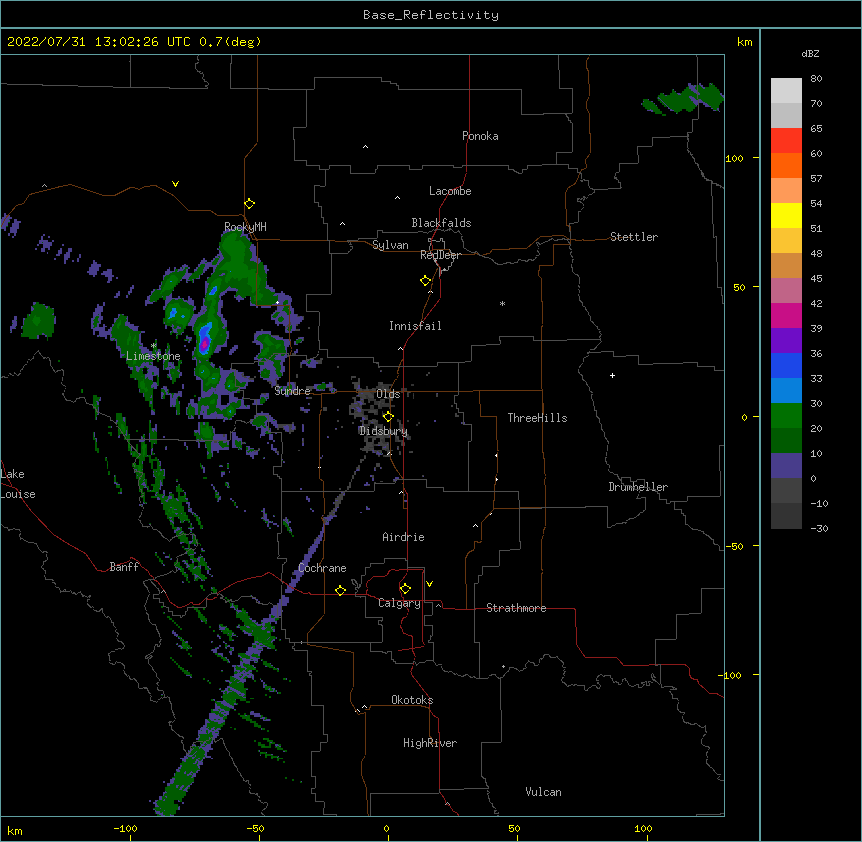
Task: Click the yellow V marker northwest of RockyMH
Action: 175,184
